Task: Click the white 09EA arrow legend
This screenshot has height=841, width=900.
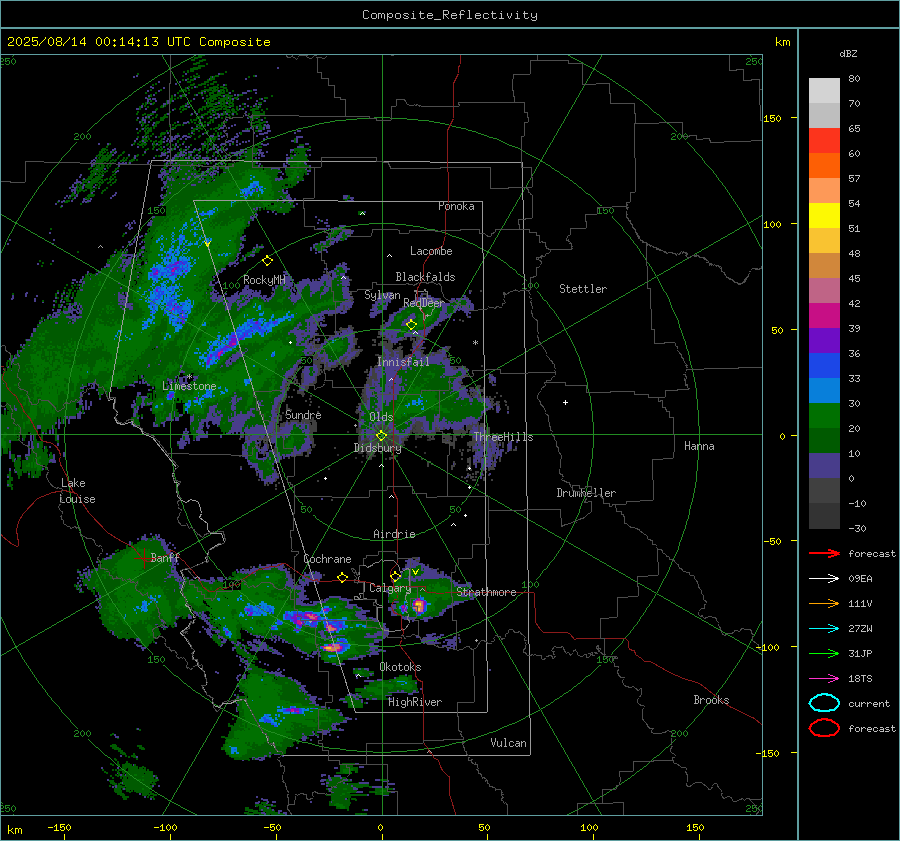Action: pos(824,579)
